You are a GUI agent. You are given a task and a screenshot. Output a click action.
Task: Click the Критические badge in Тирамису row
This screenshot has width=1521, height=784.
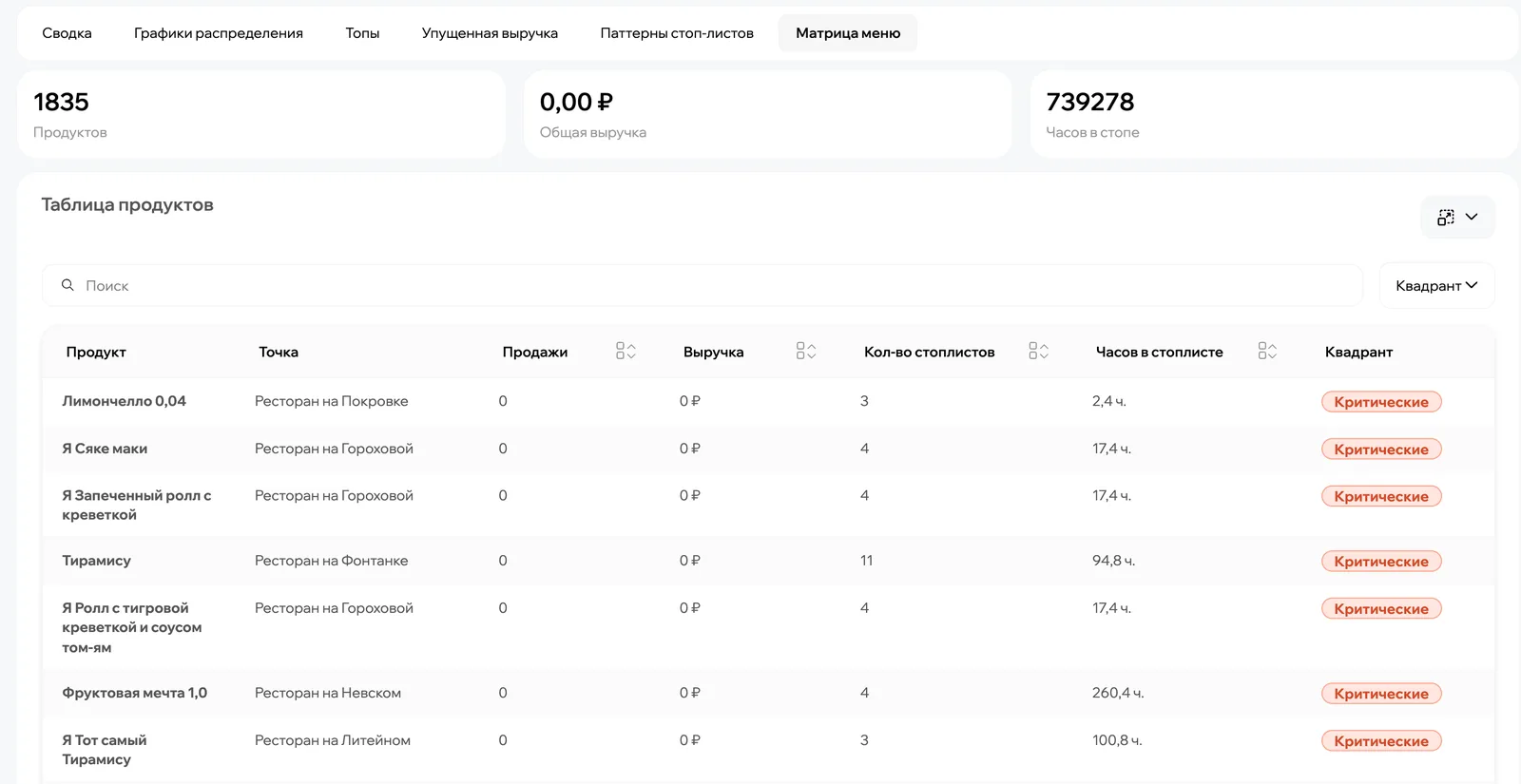pyautogui.click(x=1381, y=562)
